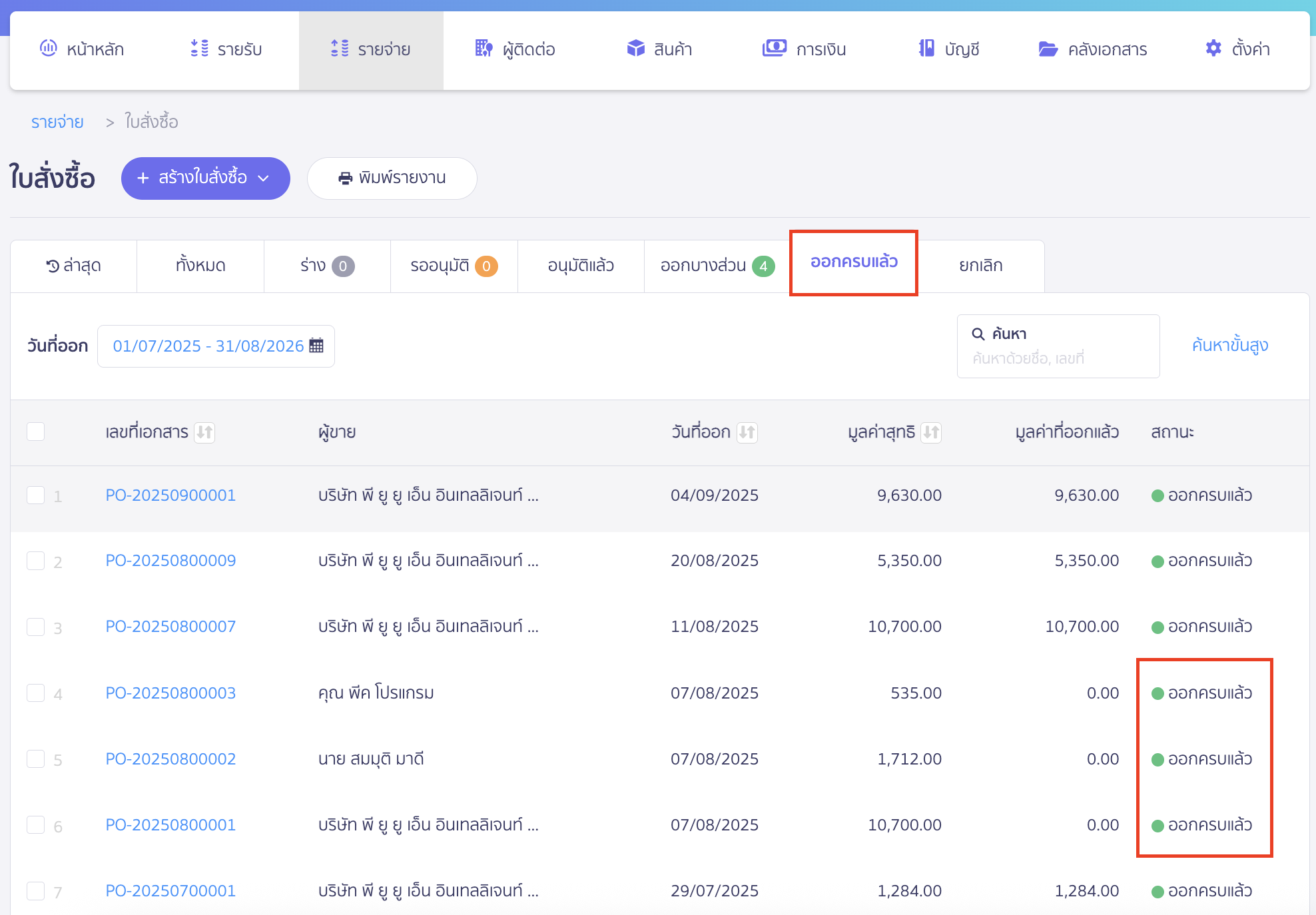Open the รออนุมัติ tab
The image size is (1316, 915).
pos(454,266)
